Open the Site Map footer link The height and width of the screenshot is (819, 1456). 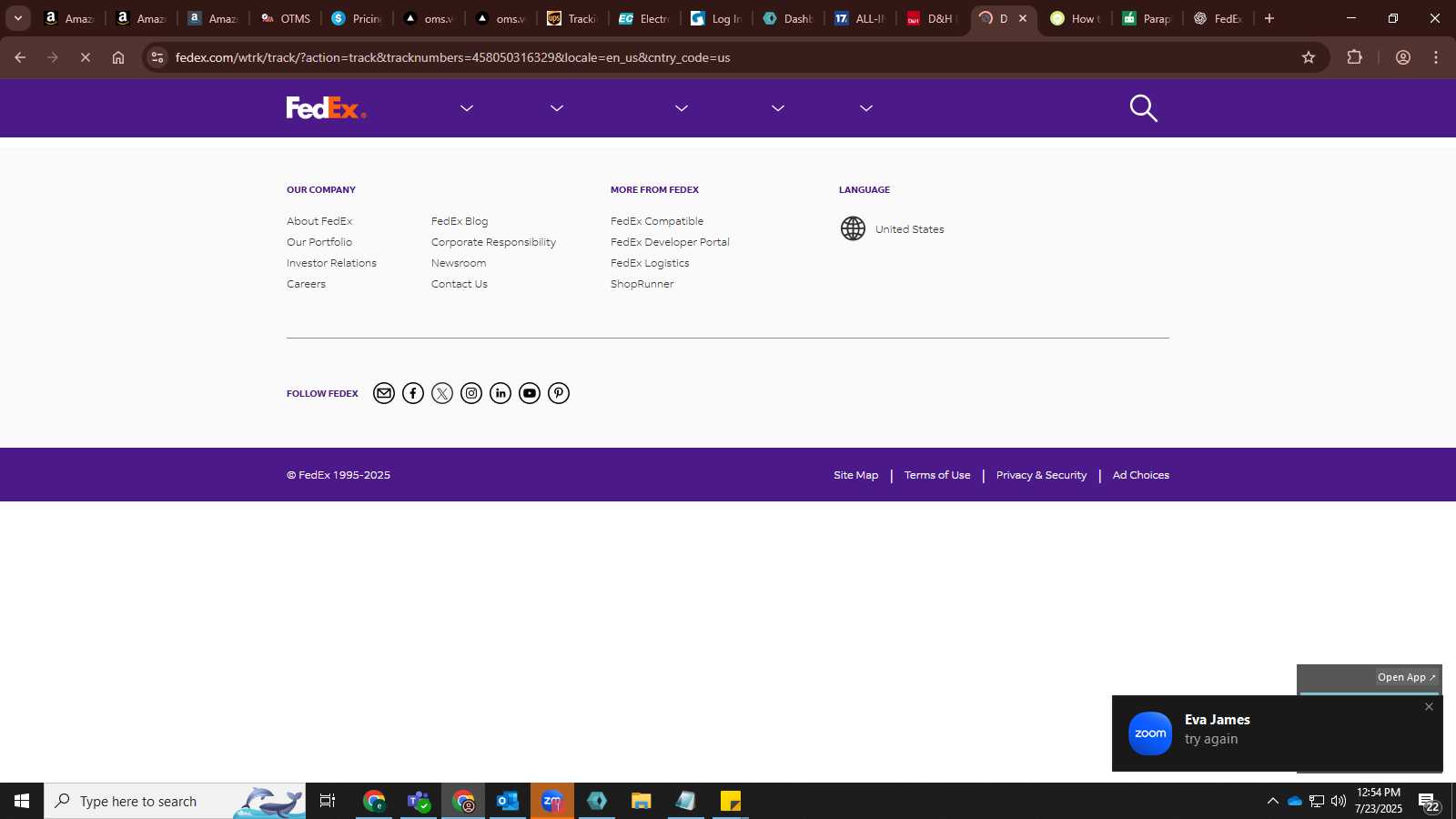click(856, 475)
